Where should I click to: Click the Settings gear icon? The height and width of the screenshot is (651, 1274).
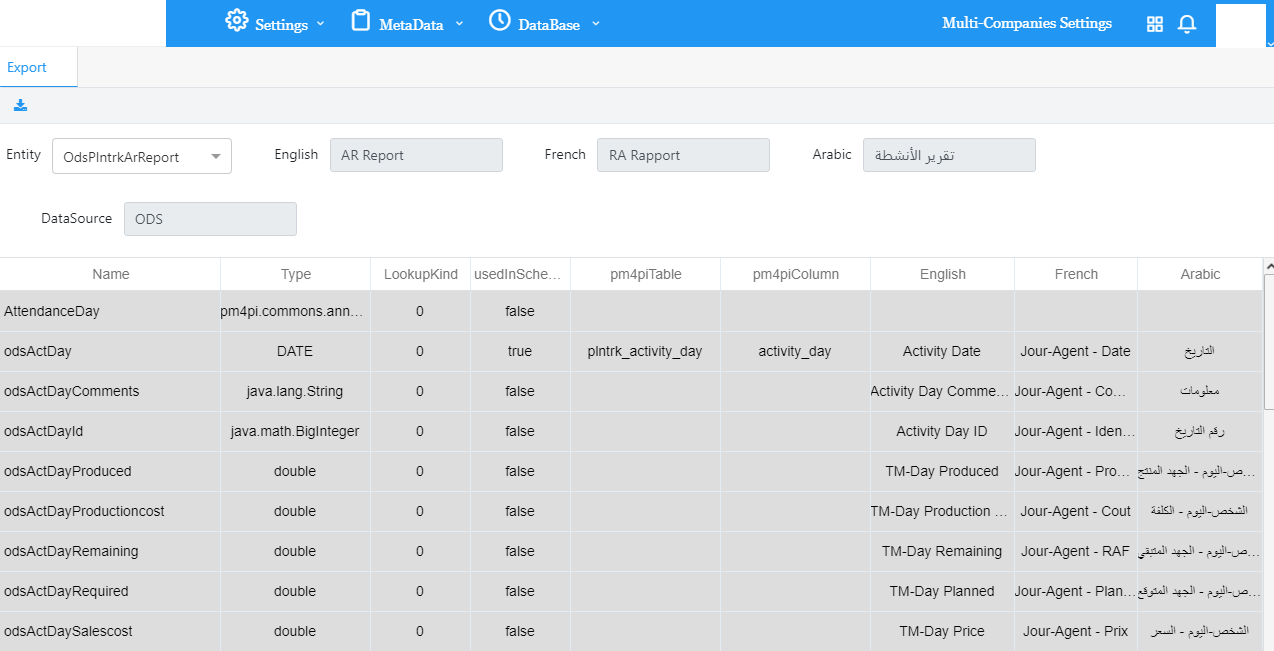coord(236,21)
